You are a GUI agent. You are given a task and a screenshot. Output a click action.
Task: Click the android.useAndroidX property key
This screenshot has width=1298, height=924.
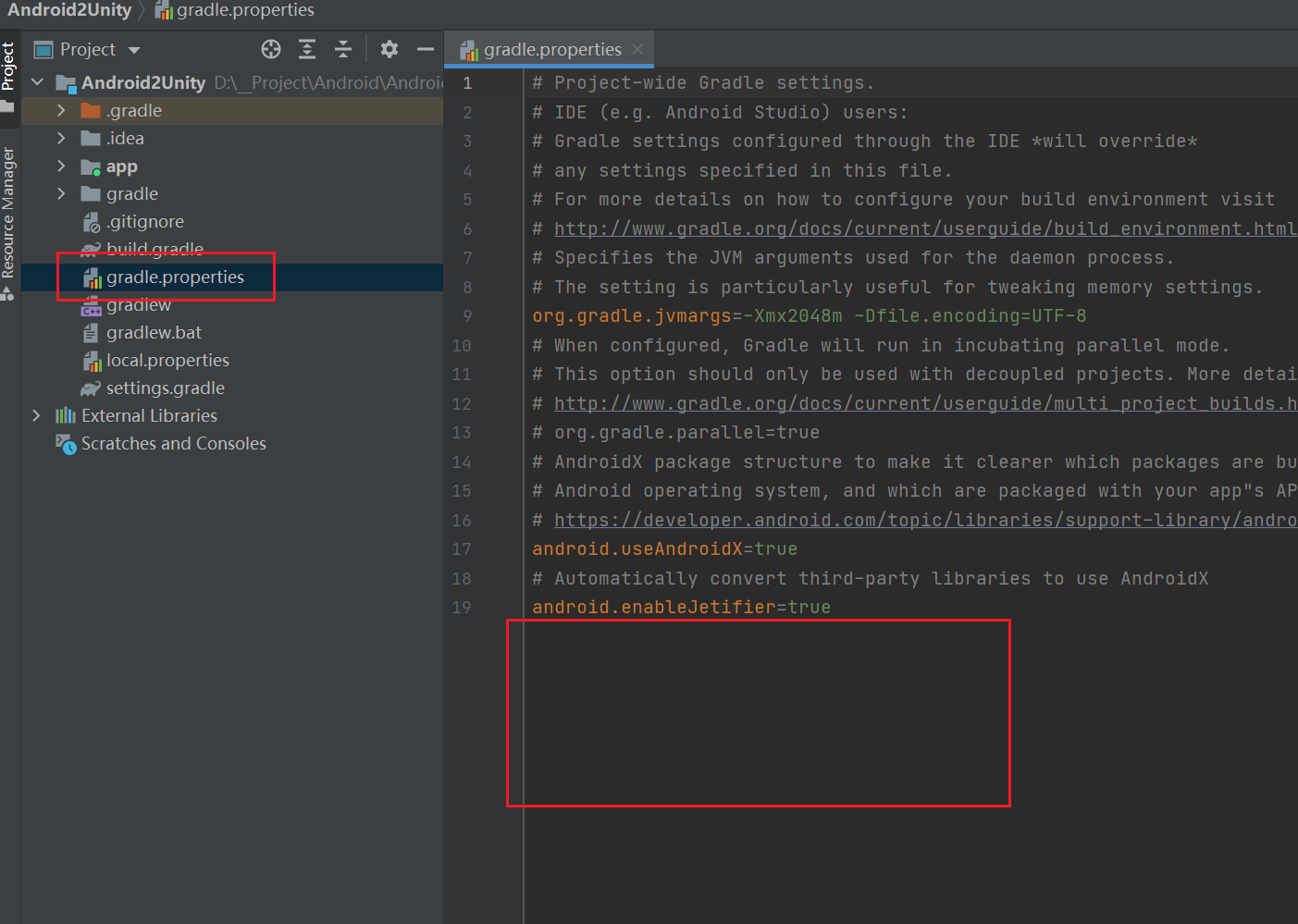point(637,549)
